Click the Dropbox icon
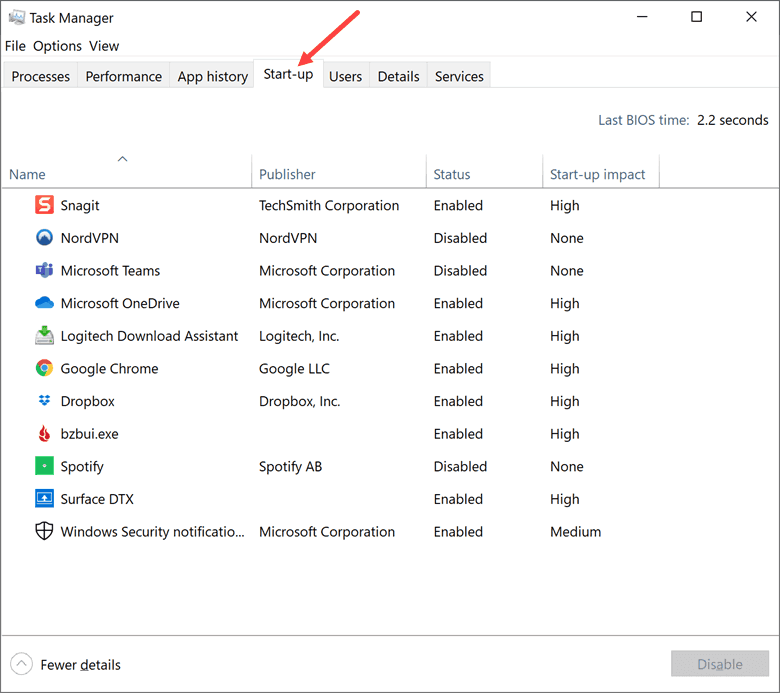 coord(44,400)
